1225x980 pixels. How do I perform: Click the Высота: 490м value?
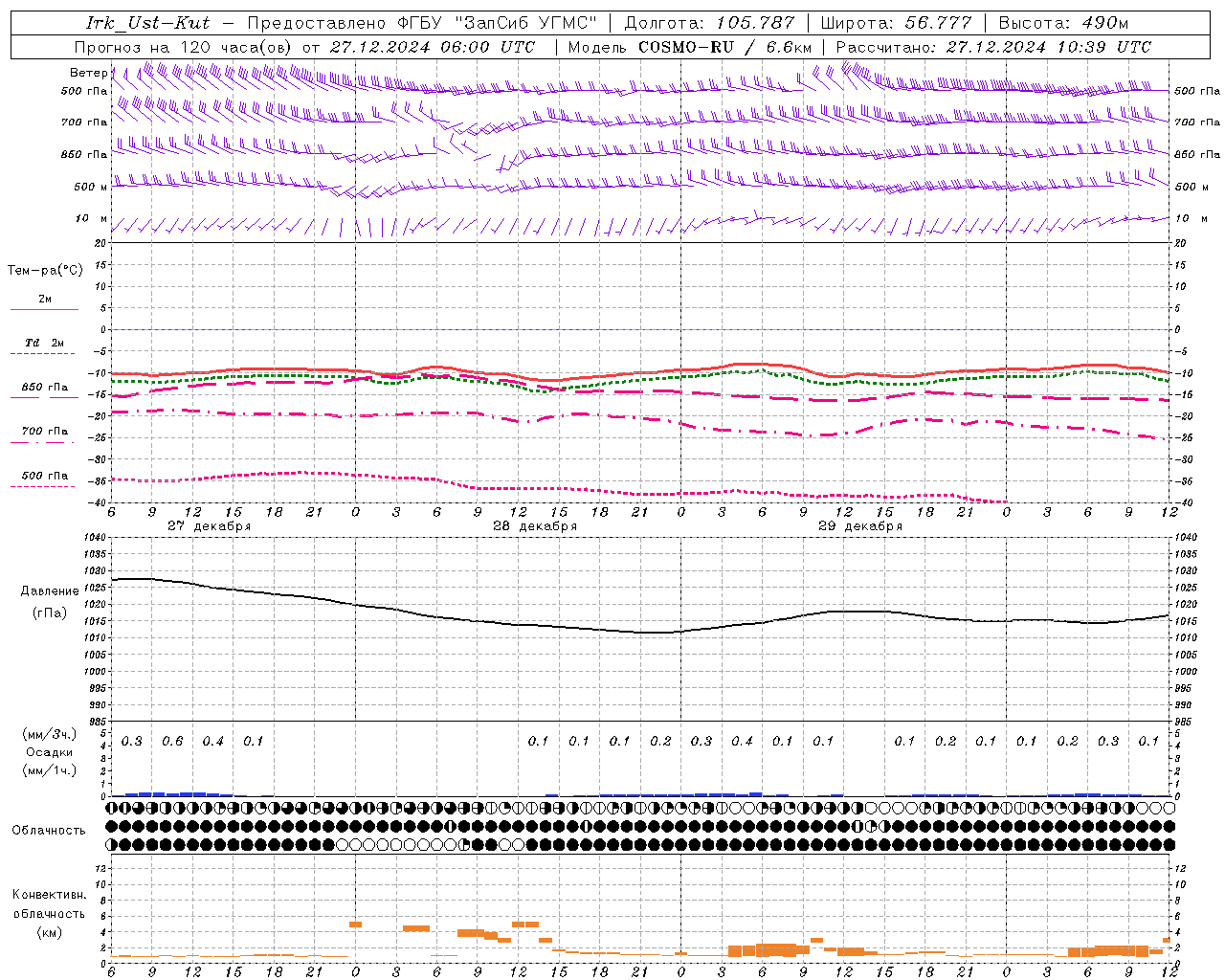click(1063, 23)
